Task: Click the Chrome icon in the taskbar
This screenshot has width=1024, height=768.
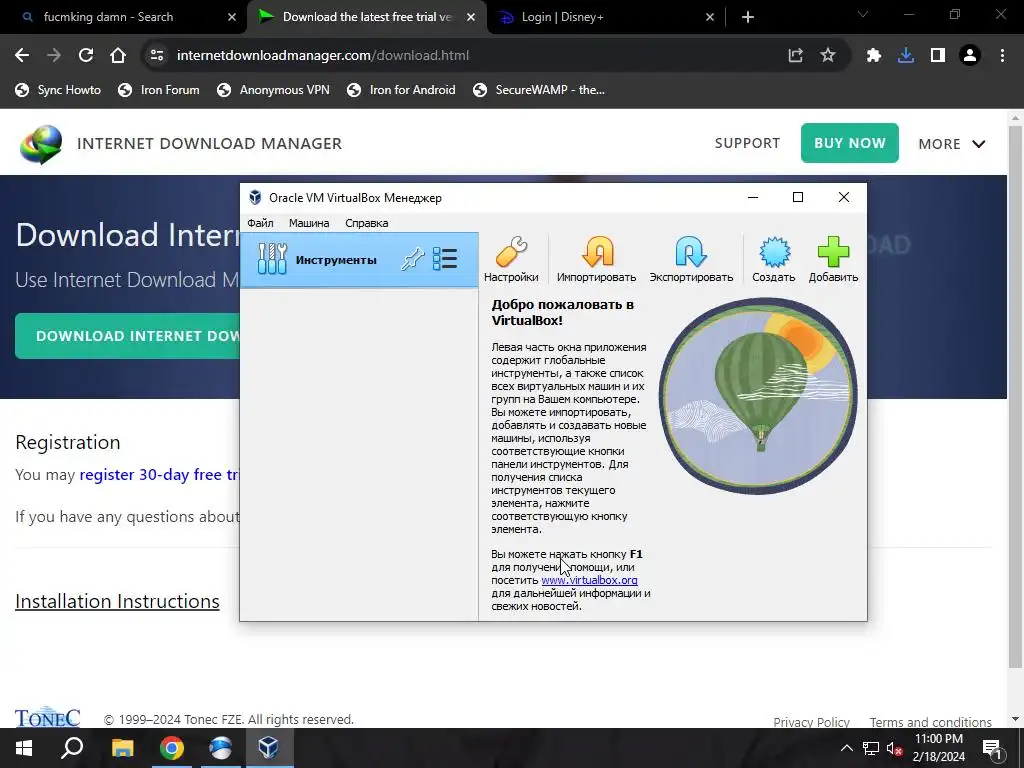Action: 172,748
